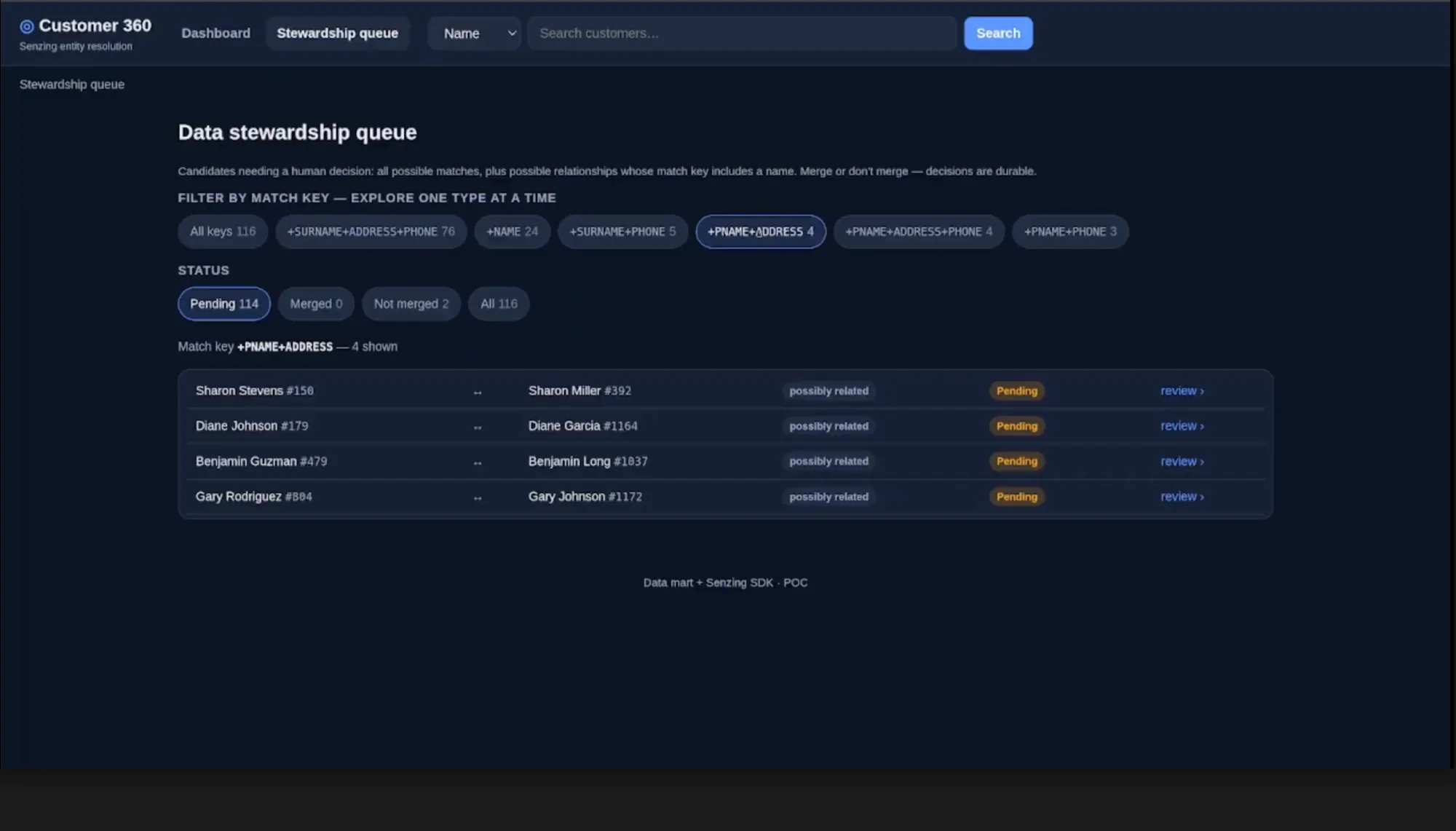Review the Diane Johnson candidate pair
Image resolution: width=1456 pixels, height=831 pixels.
click(x=1182, y=426)
